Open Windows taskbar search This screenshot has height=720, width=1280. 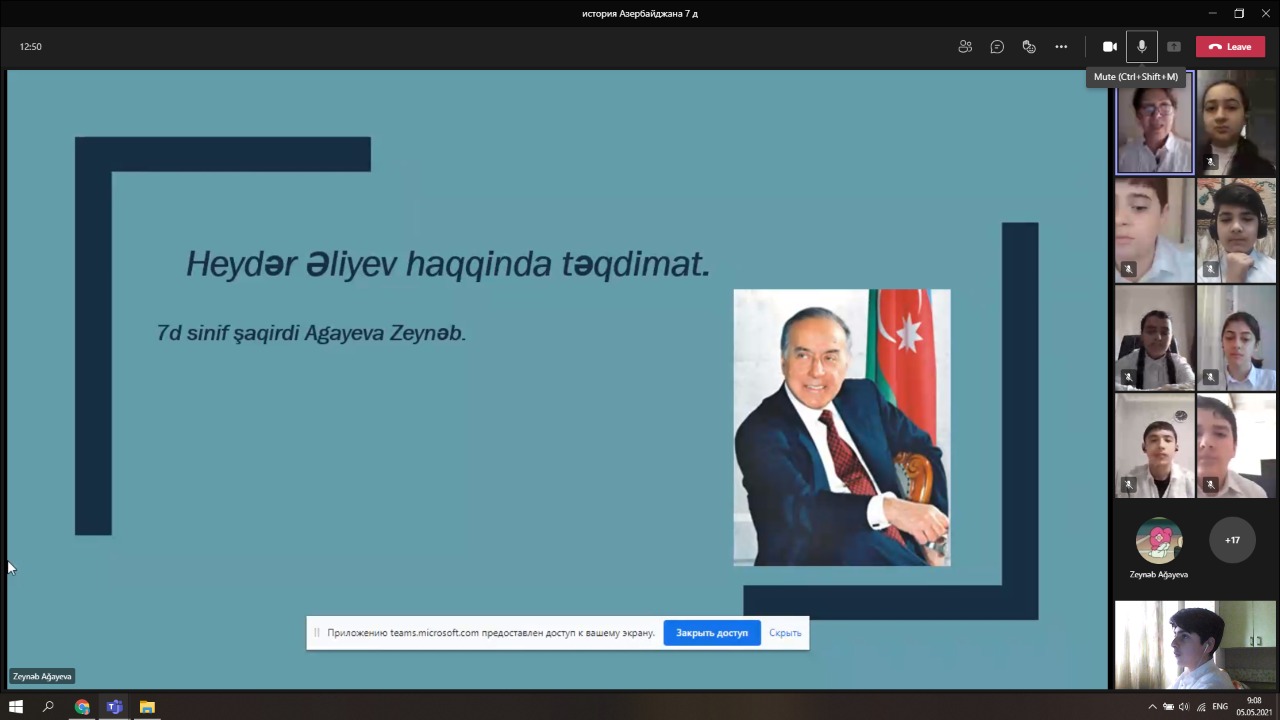(48, 707)
